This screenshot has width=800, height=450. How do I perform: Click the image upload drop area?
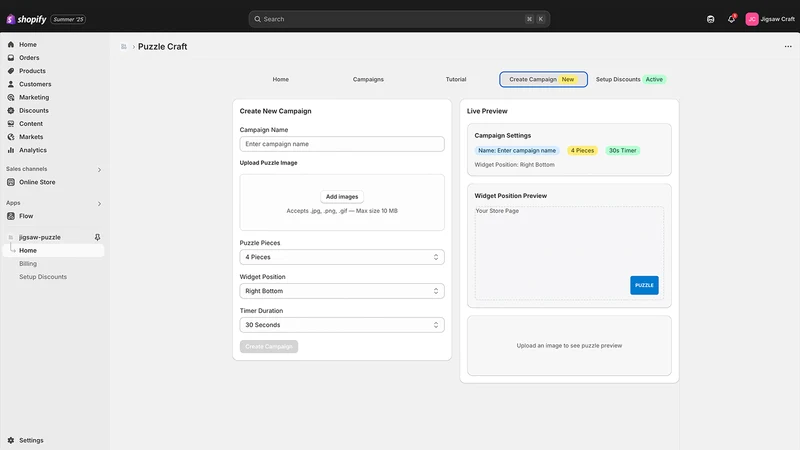click(x=342, y=203)
